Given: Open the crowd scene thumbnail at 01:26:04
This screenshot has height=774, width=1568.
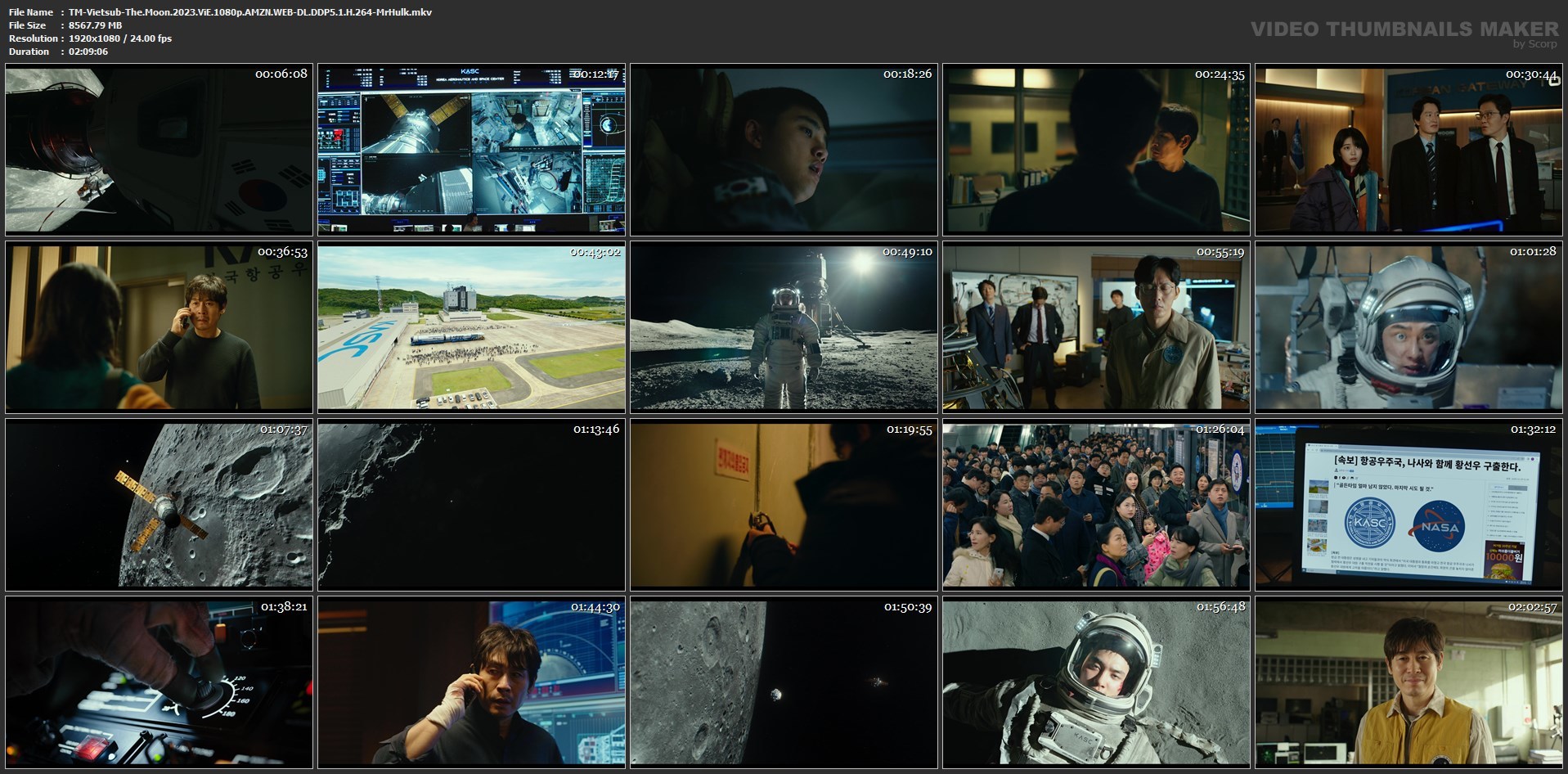Looking at the screenshot, I should tap(1096, 505).
